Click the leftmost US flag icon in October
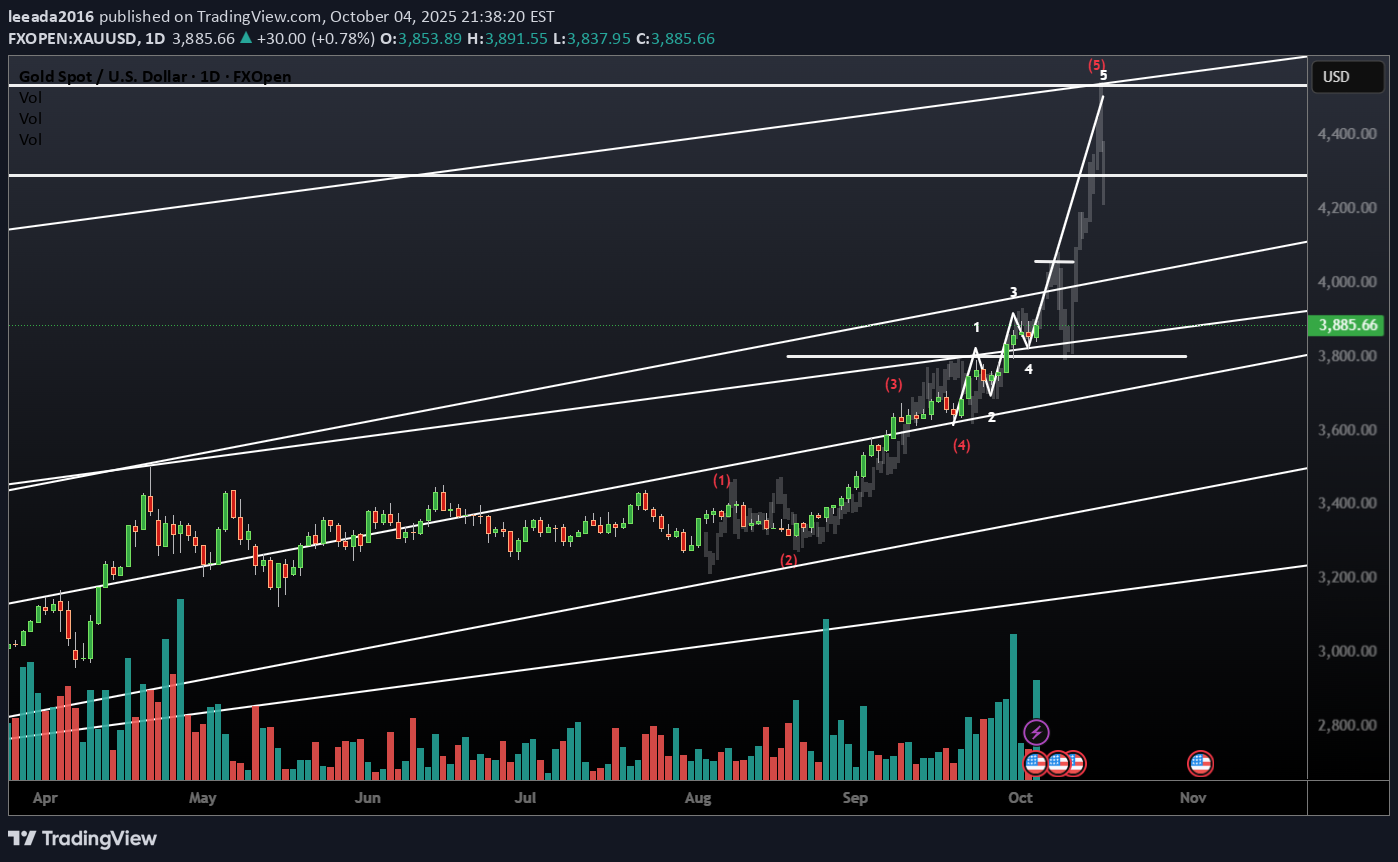 tap(1036, 764)
